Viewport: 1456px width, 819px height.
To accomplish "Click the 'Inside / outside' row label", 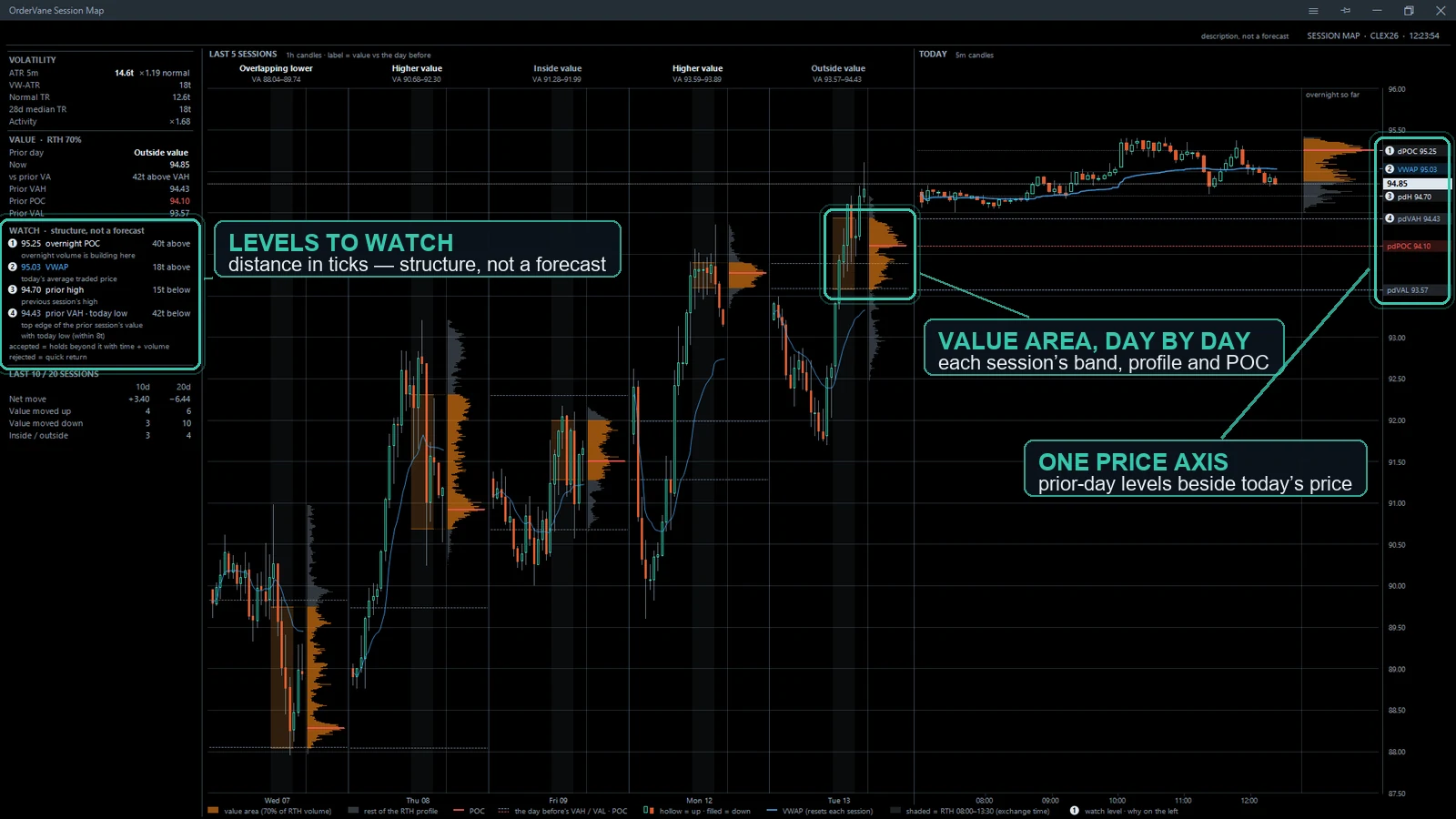I will pyautogui.click(x=38, y=436).
